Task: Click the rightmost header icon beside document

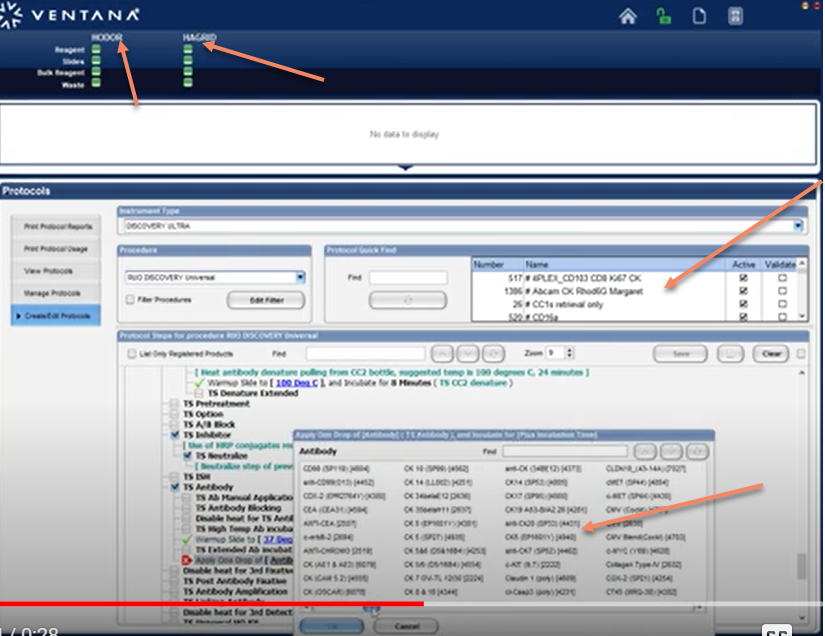Action: pyautogui.click(x=735, y=16)
